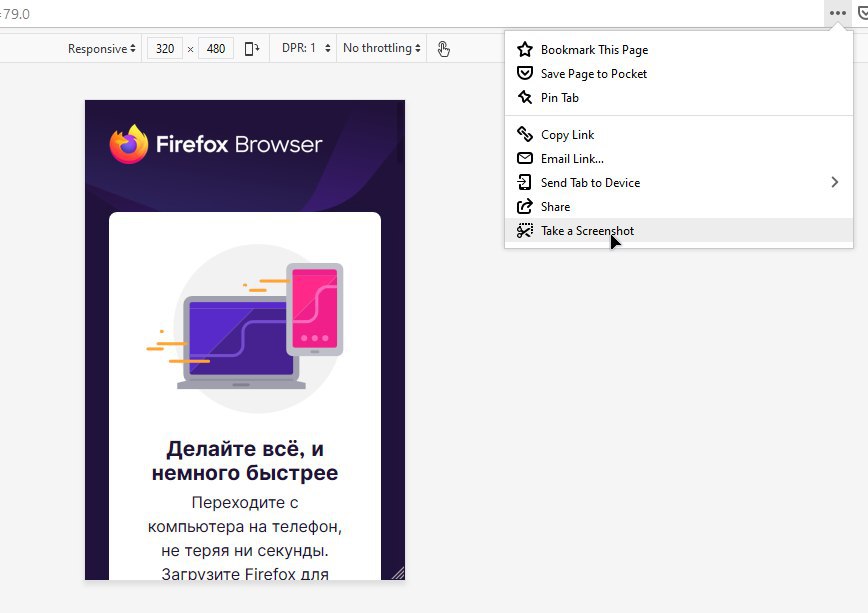The height and width of the screenshot is (613, 868).
Task: Click the star bookmark icon
Action: pyautogui.click(x=525, y=49)
